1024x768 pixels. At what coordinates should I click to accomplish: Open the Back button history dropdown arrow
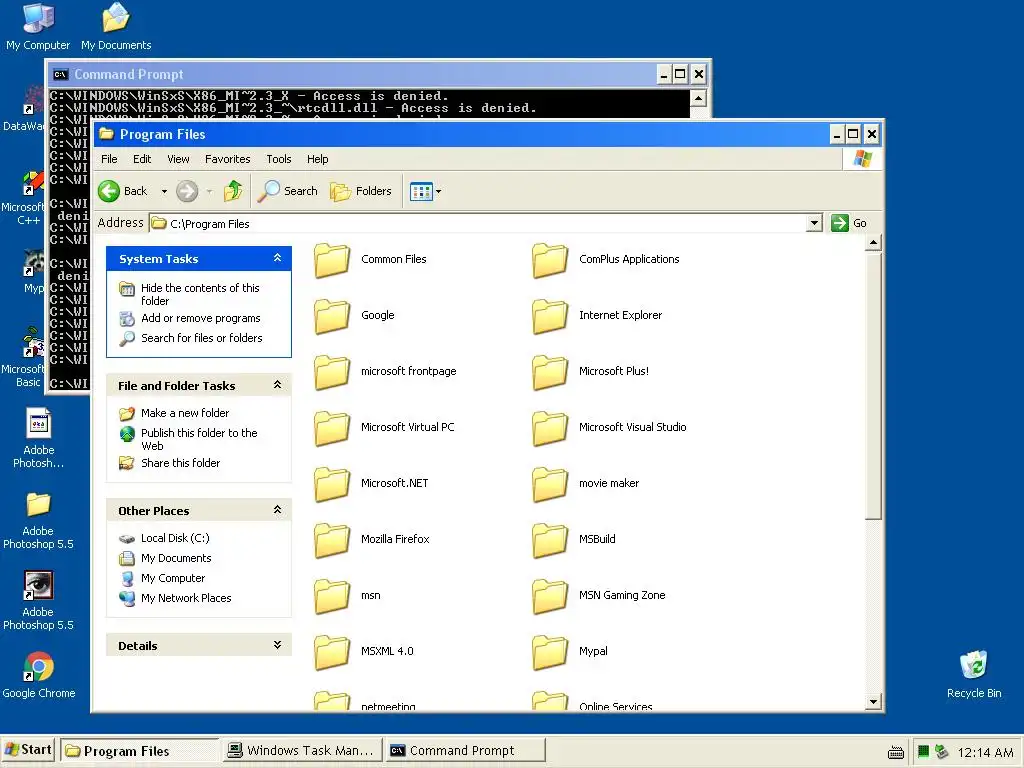tap(164, 191)
